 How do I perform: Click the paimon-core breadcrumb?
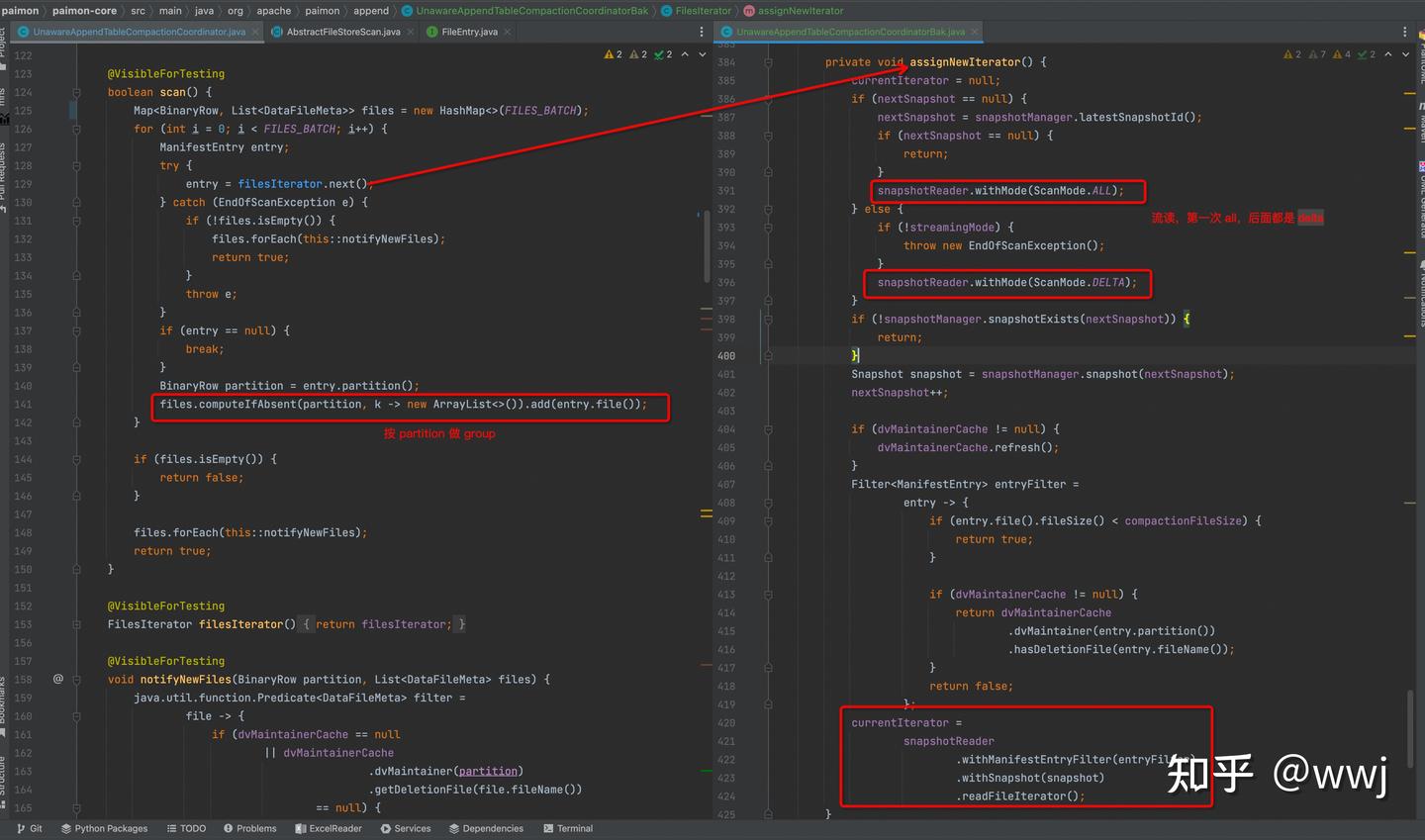84,11
